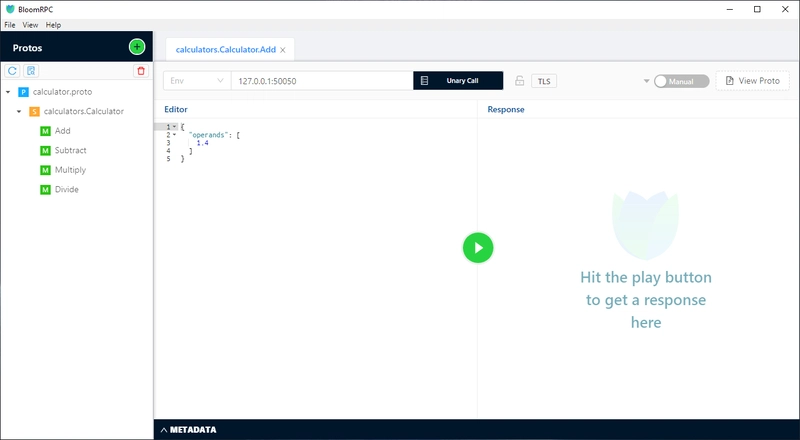
Task: Reload protos with the refresh icon
Action: (12, 71)
